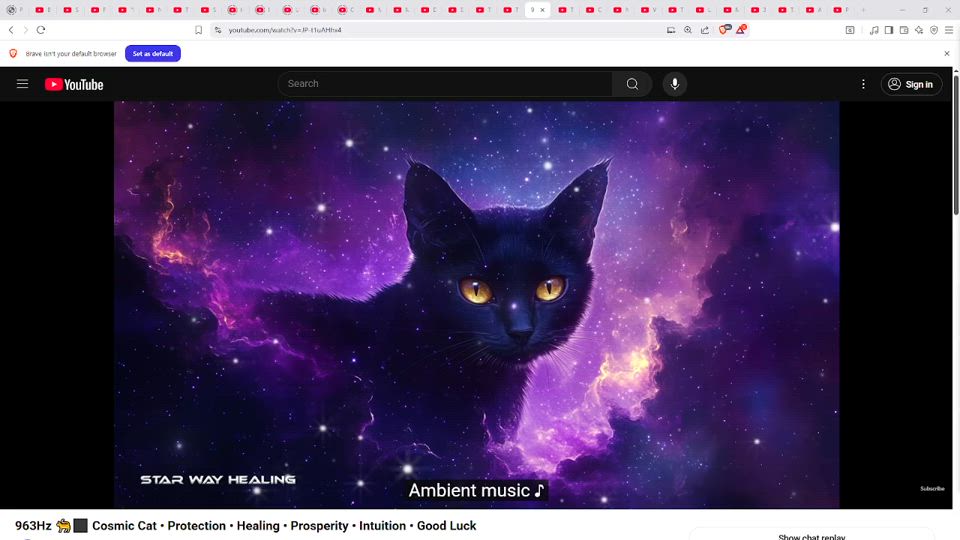Dismiss the default browser notification bar
Viewport: 960px width, 540px height.
(947, 53)
